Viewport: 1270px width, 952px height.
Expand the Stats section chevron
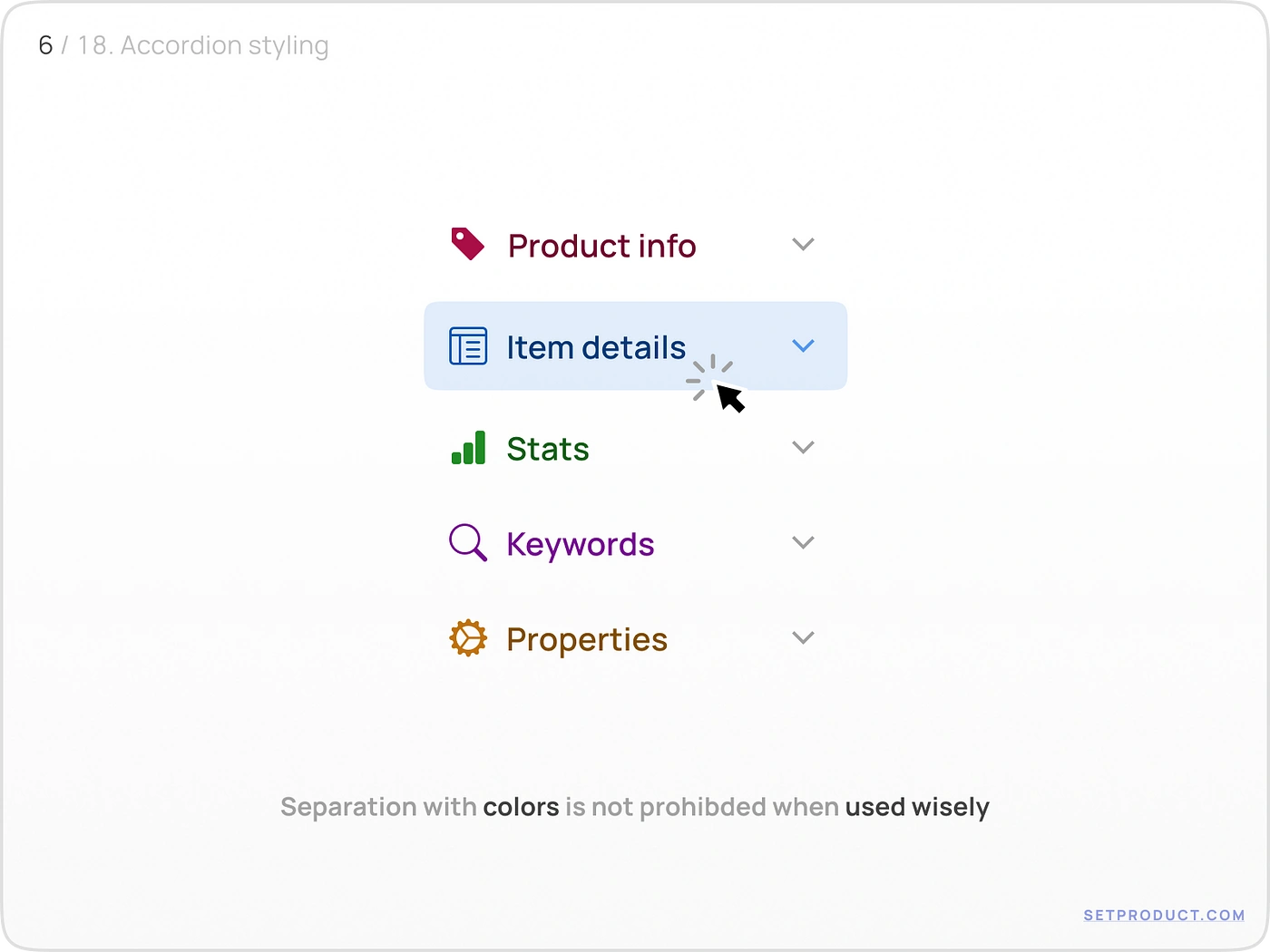803,447
